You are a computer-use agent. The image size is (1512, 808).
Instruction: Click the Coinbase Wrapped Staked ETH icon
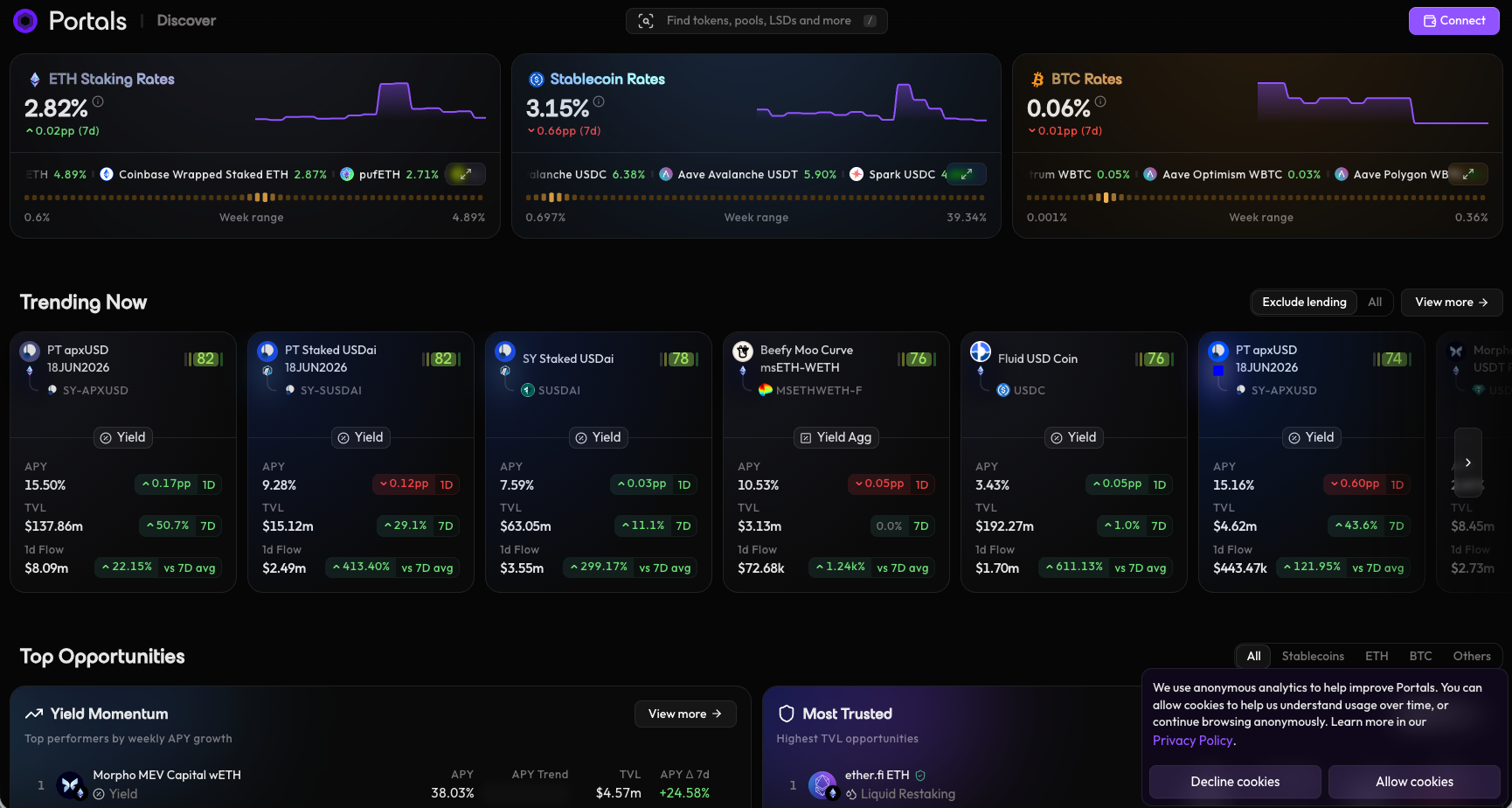(x=107, y=174)
